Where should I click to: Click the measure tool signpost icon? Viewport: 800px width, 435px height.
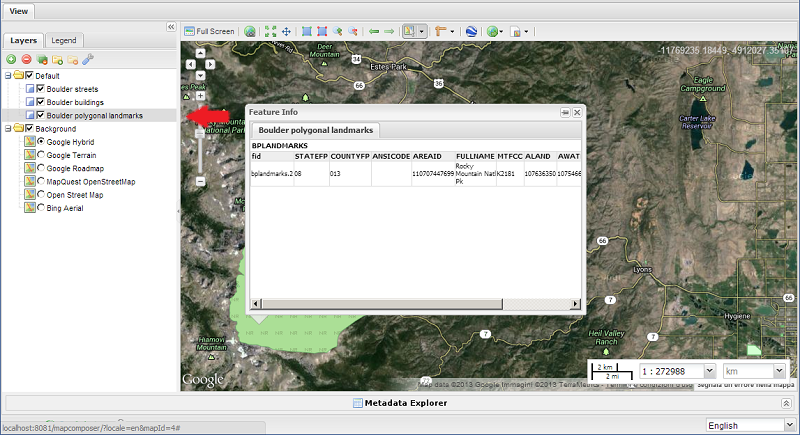tap(441, 32)
